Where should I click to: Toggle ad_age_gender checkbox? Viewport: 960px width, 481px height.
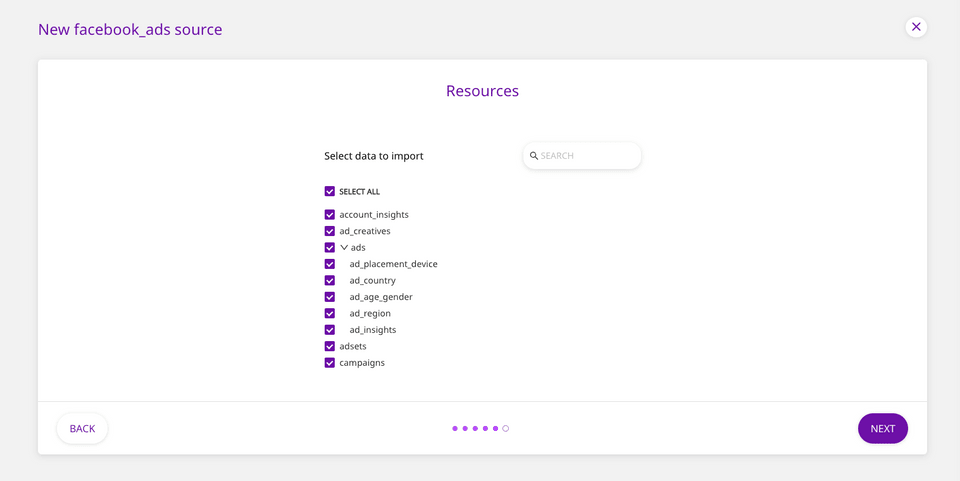[330, 297]
